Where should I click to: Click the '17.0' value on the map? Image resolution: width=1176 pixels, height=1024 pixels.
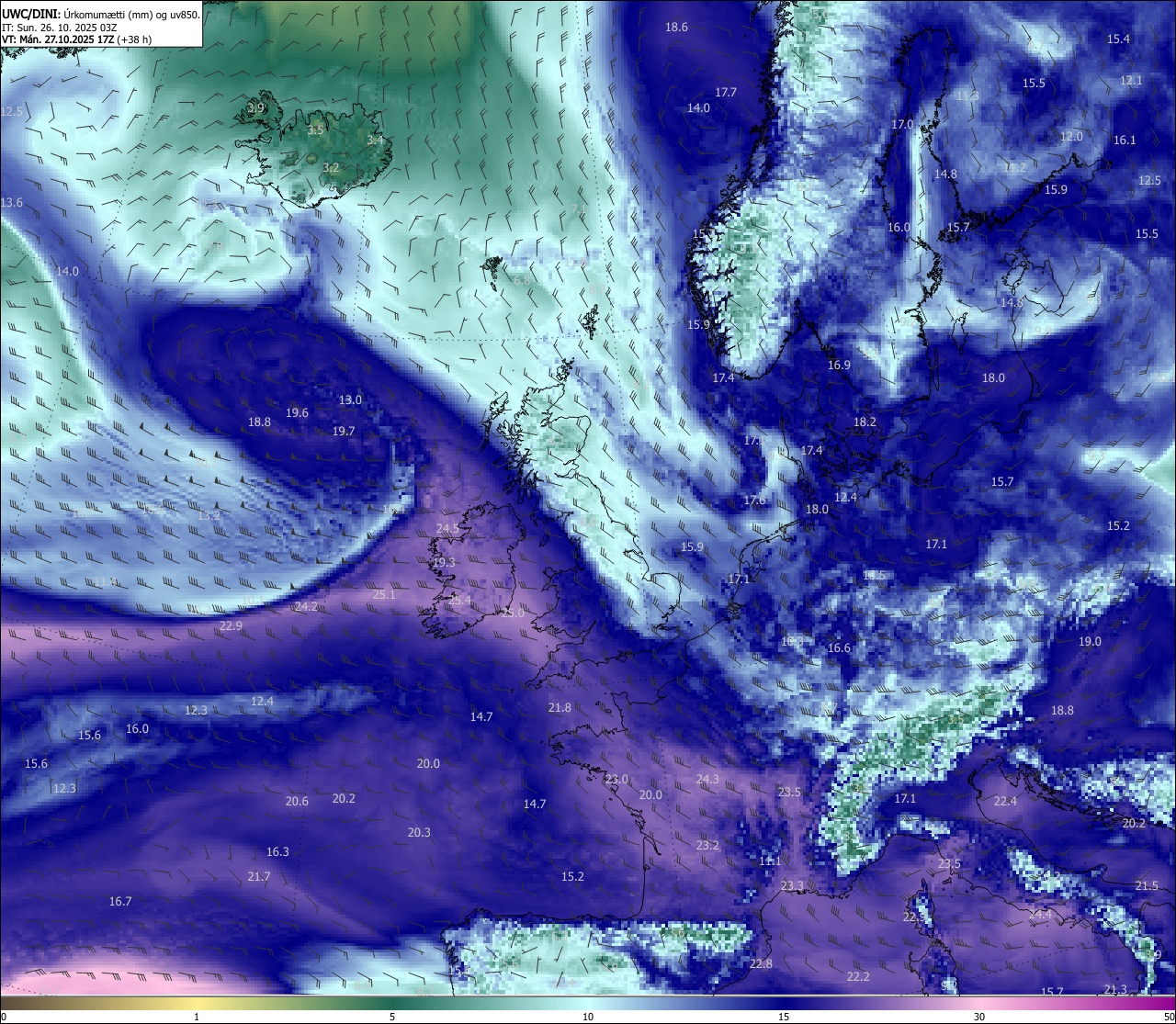pyautogui.click(x=902, y=125)
